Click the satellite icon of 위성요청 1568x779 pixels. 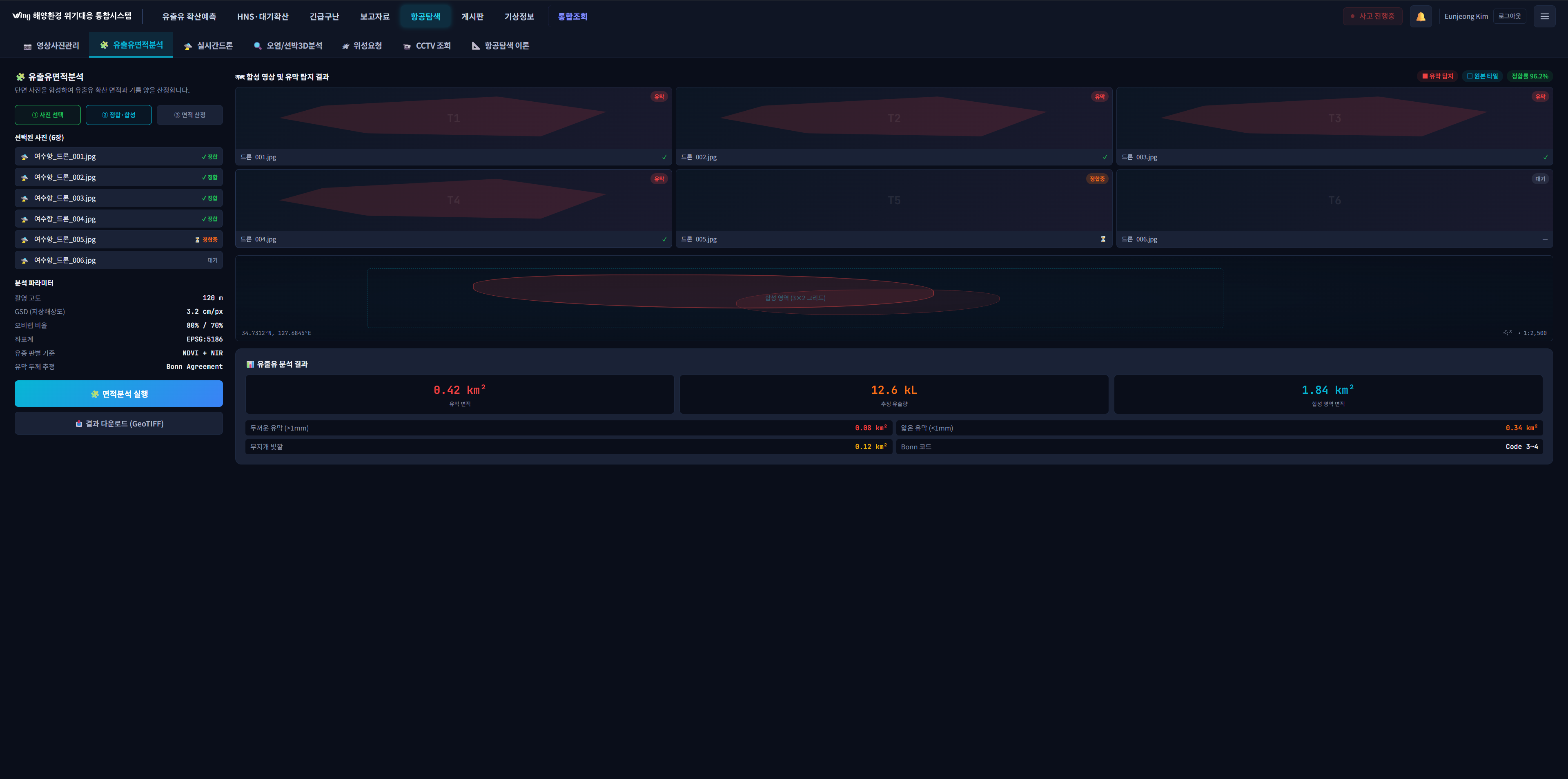(346, 46)
